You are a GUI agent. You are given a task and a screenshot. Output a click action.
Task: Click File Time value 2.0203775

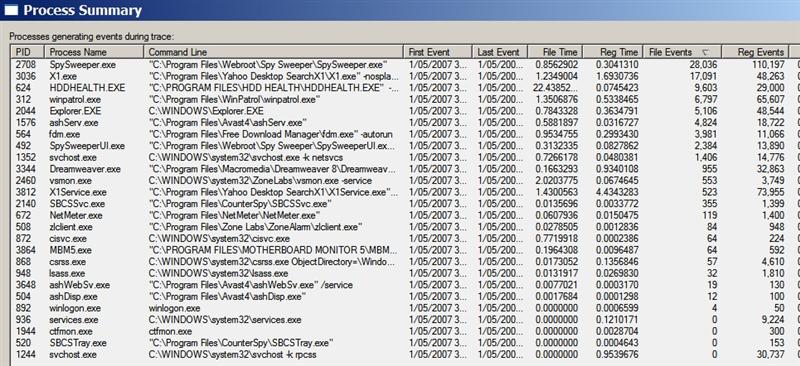pos(557,181)
